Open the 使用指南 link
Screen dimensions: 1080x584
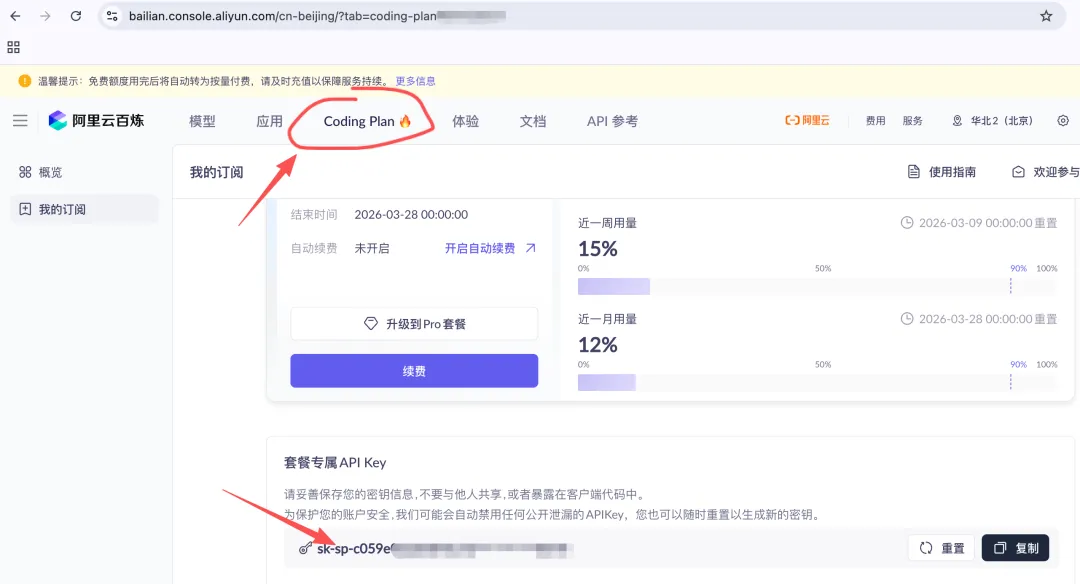coord(942,171)
